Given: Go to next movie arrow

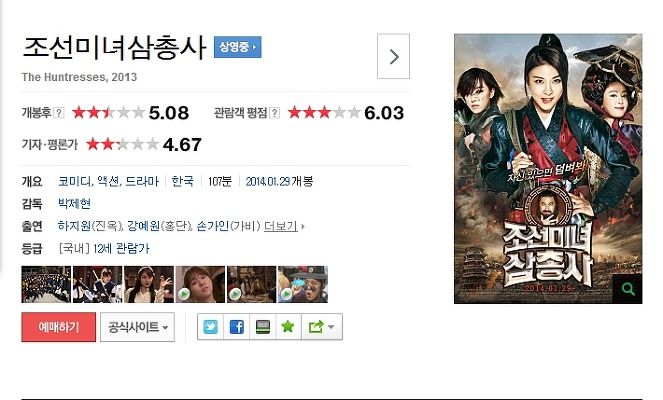Looking at the screenshot, I should [393, 56].
